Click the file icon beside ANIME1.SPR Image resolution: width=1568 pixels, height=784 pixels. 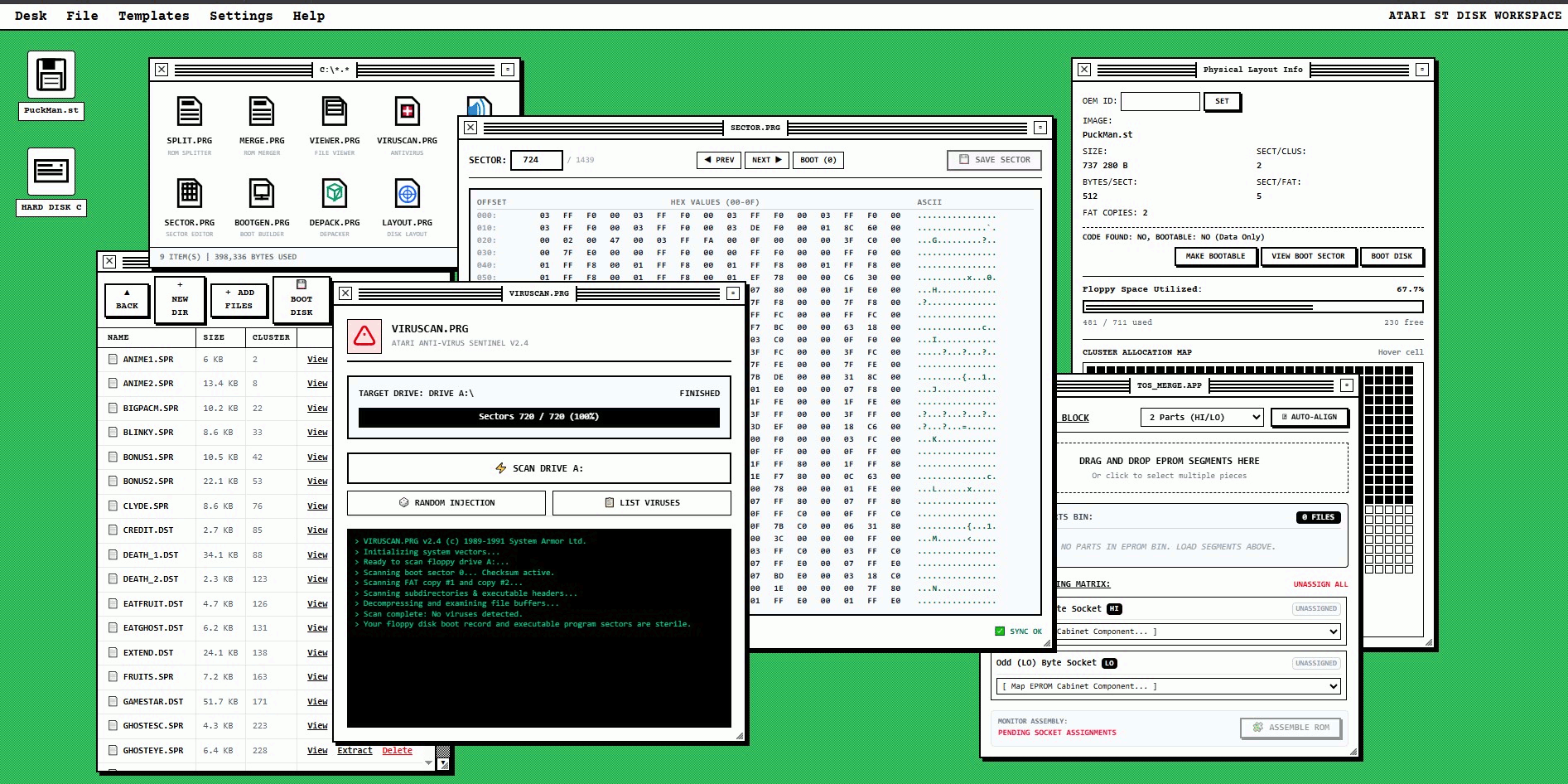pyautogui.click(x=113, y=359)
